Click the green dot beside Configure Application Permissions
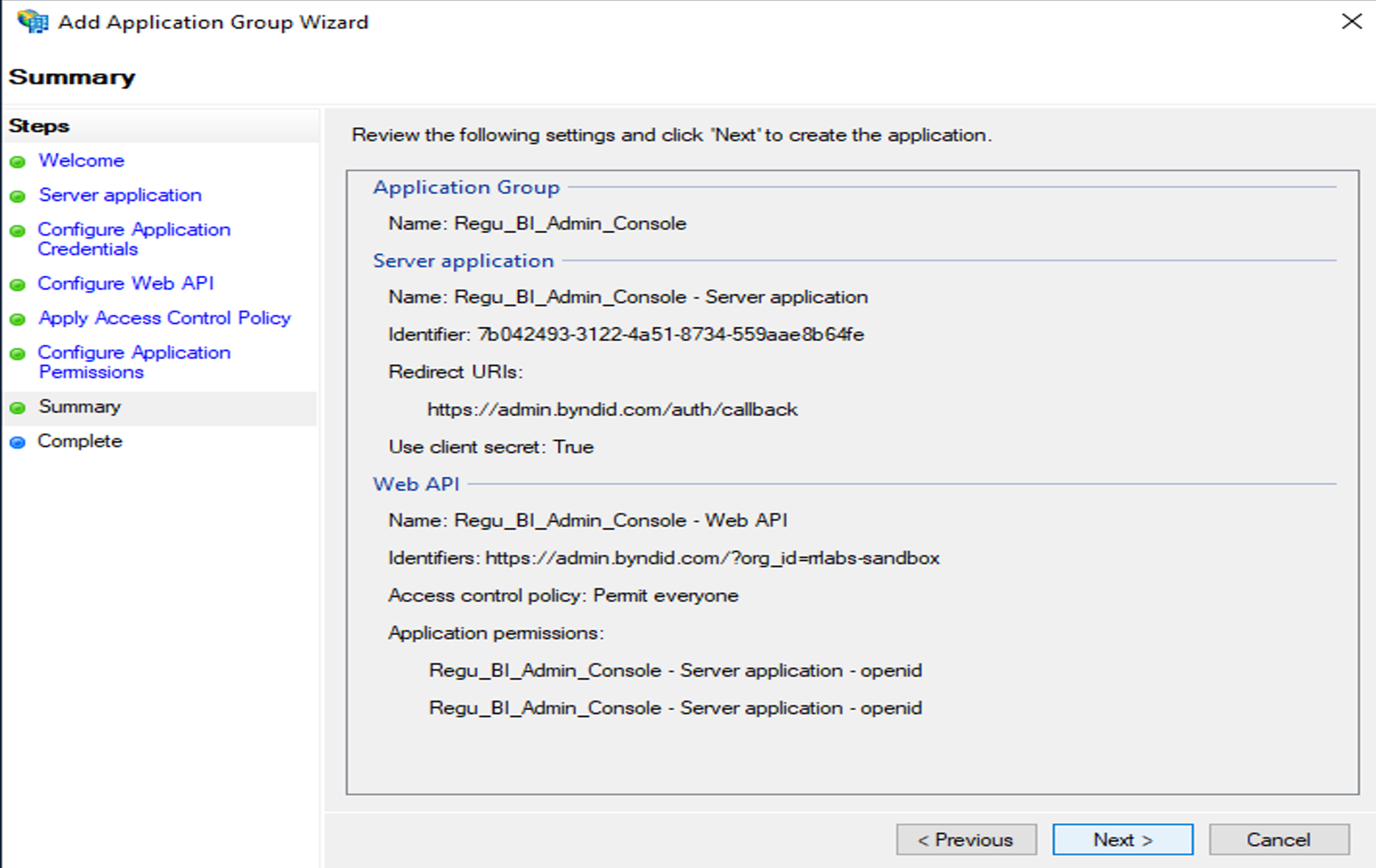The image size is (1376, 868). click(17, 354)
